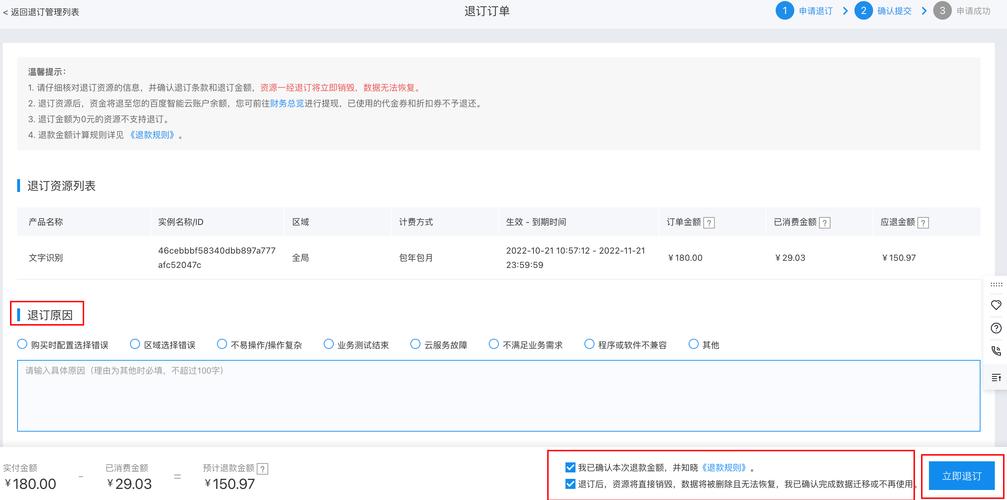This screenshot has width=1007, height=500.
Task: Click the heart favorite icon in right sidebar
Action: [996, 305]
